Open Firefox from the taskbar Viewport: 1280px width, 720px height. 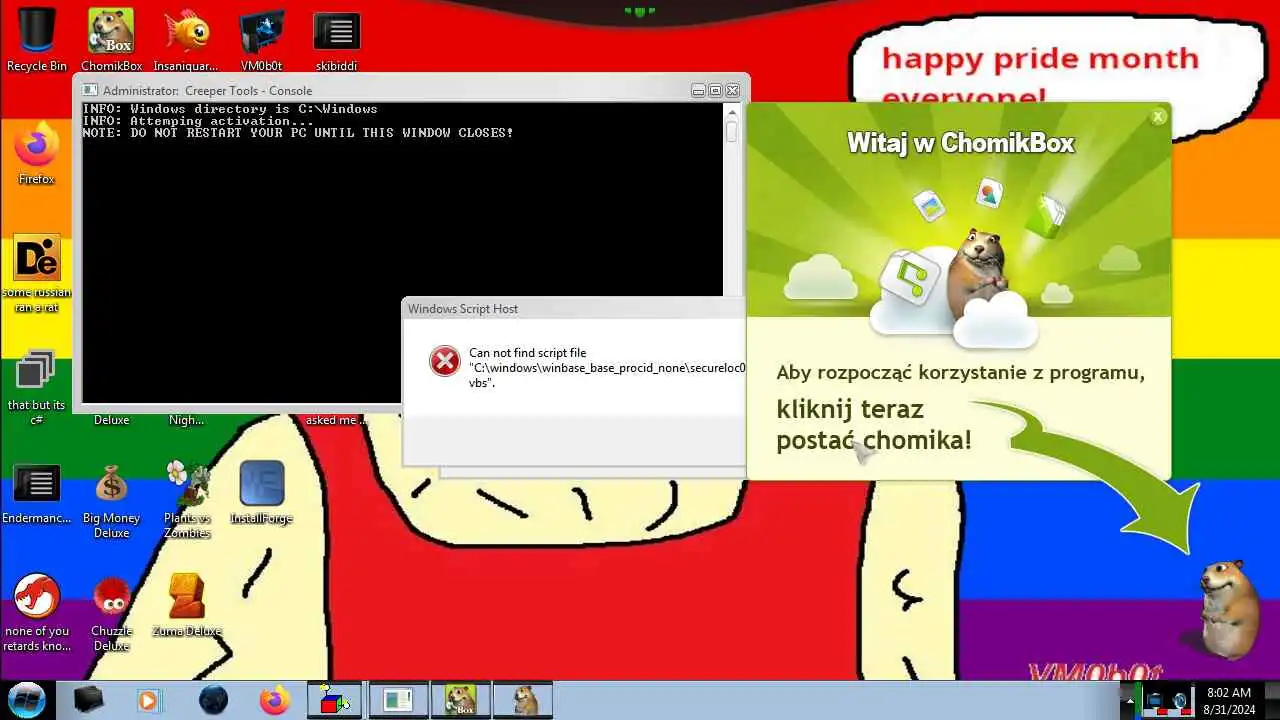274,700
